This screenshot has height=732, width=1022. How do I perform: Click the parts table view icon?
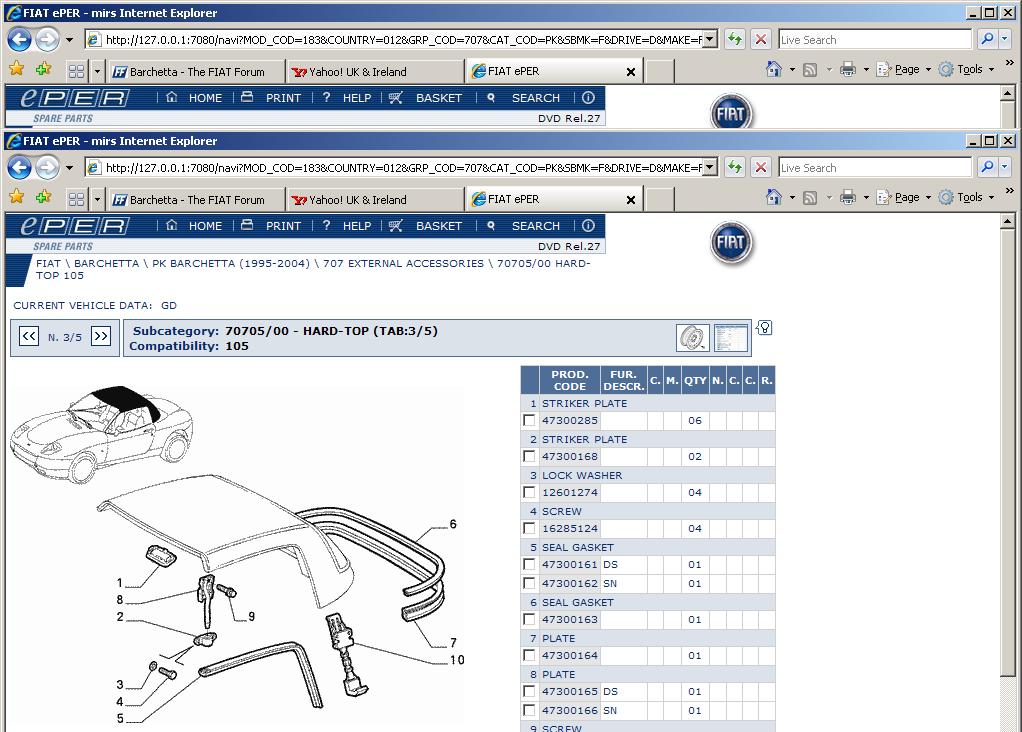(731, 338)
